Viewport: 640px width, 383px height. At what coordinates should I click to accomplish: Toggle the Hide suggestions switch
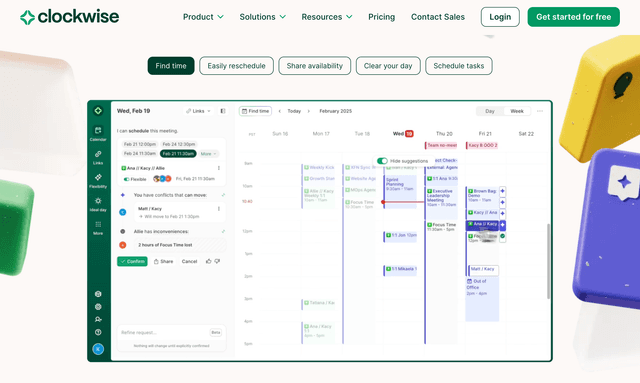pos(382,161)
